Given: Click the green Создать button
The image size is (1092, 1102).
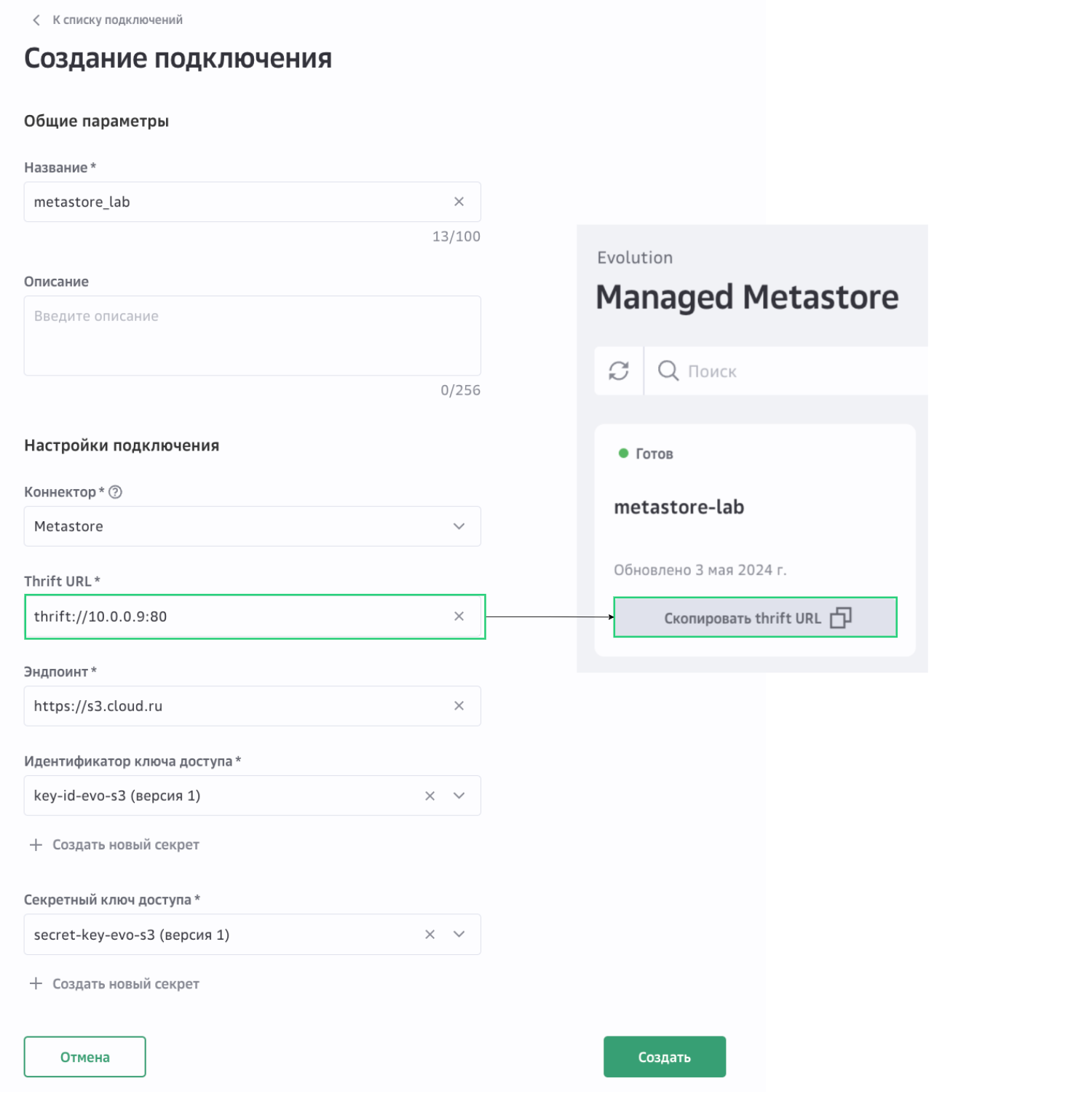Looking at the screenshot, I should (665, 1057).
